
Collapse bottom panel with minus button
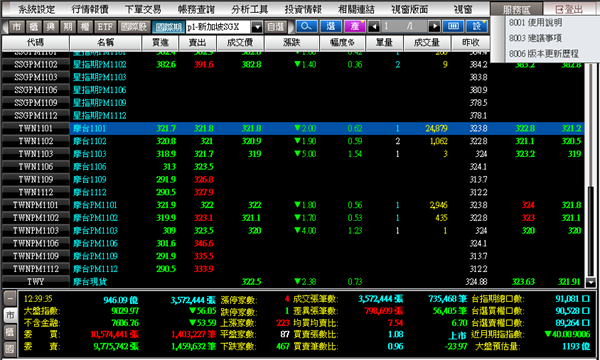[x=10, y=298]
